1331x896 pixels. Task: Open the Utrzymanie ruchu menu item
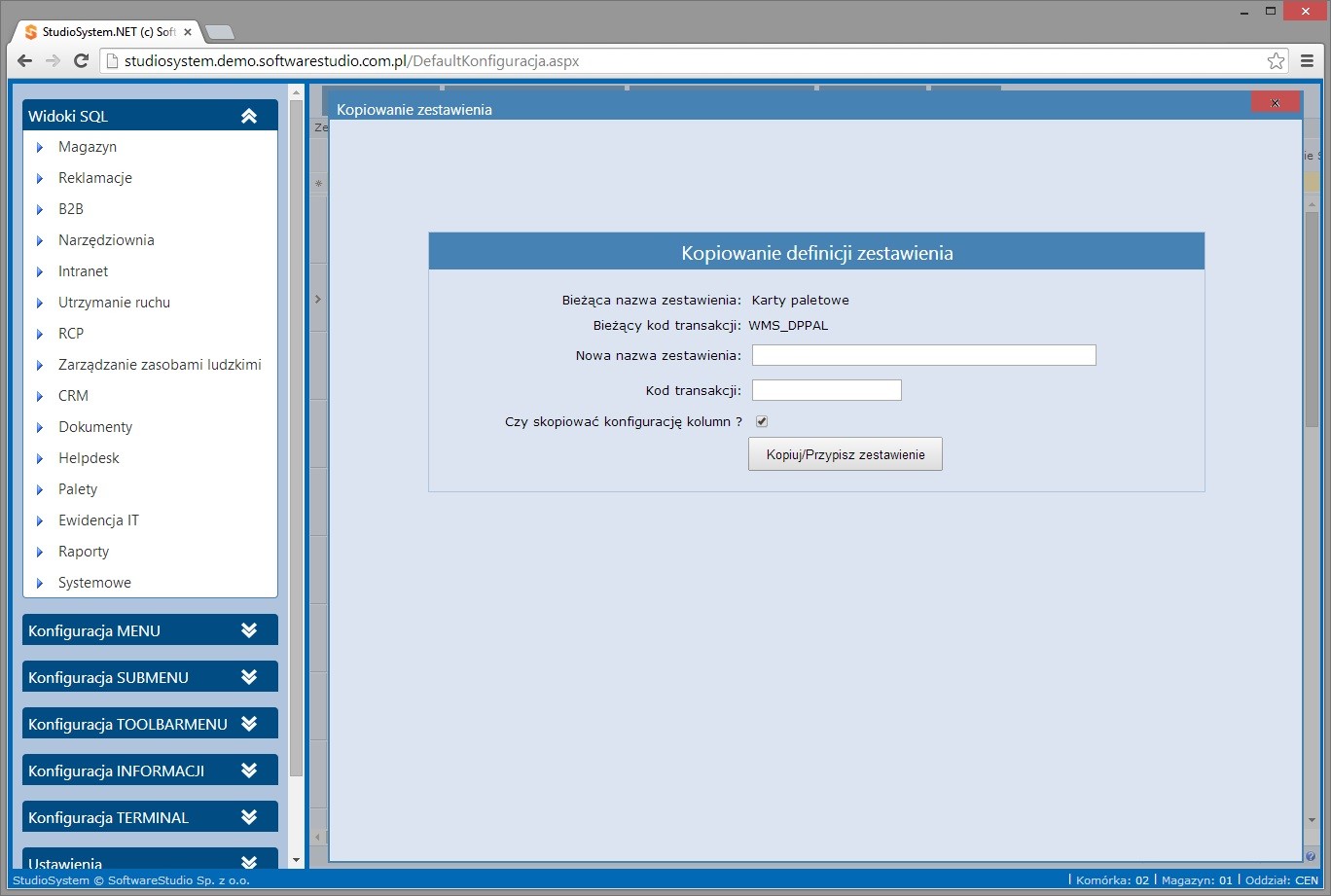pyautogui.click(x=114, y=303)
